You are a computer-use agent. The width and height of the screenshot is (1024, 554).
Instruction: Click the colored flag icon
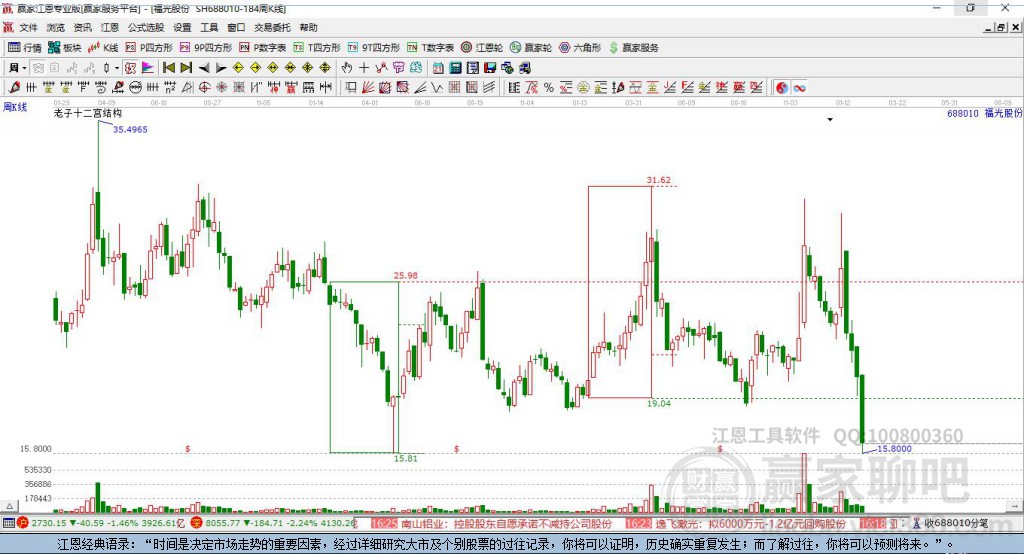point(148,68)
